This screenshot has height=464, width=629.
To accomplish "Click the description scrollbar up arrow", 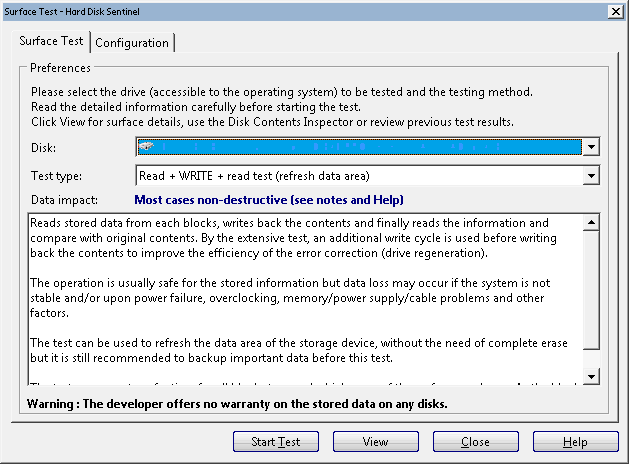I will point(590,222).
